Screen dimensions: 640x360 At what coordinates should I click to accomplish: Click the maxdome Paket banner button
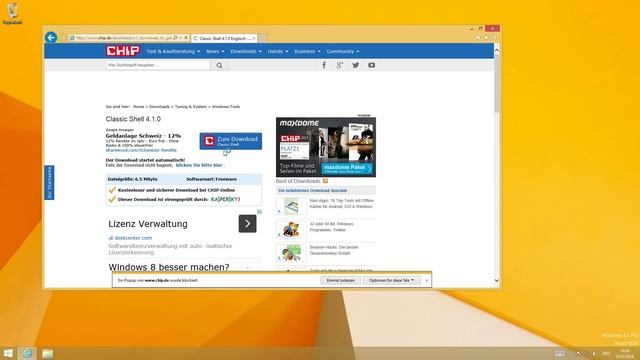click(x=347, y=168)
